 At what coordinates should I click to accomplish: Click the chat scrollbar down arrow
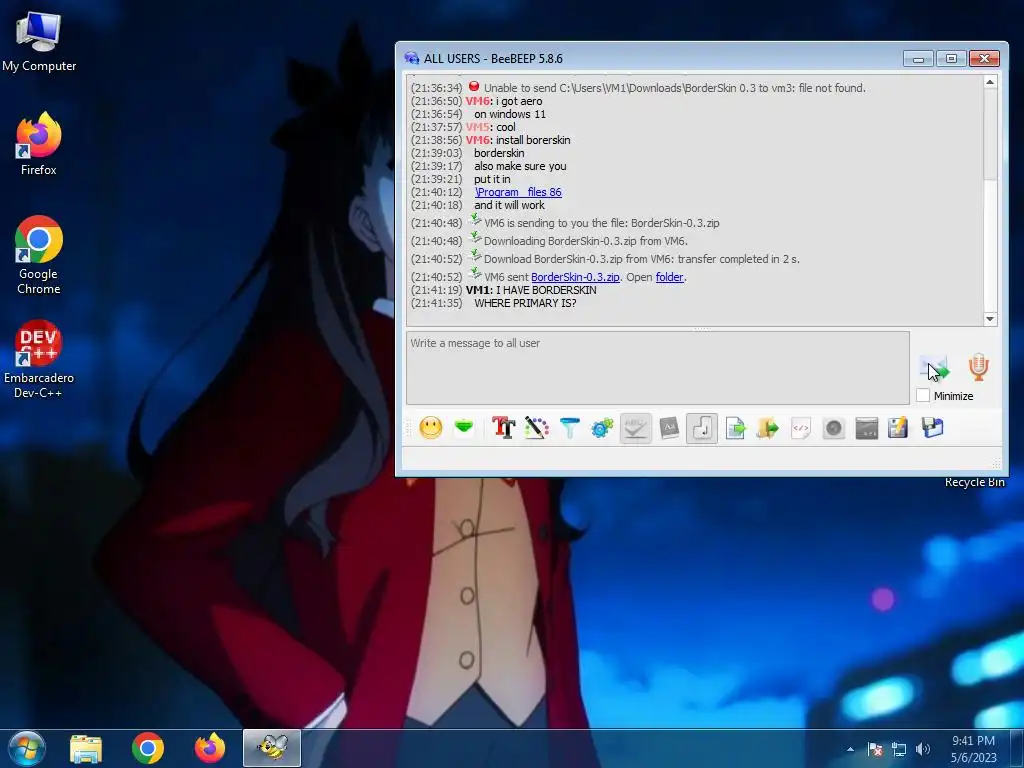coord(990,319)
